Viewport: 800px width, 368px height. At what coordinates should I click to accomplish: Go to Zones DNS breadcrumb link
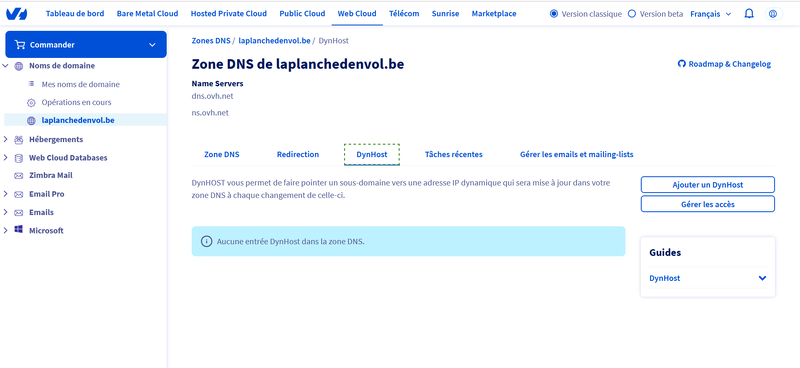[211, 40]
